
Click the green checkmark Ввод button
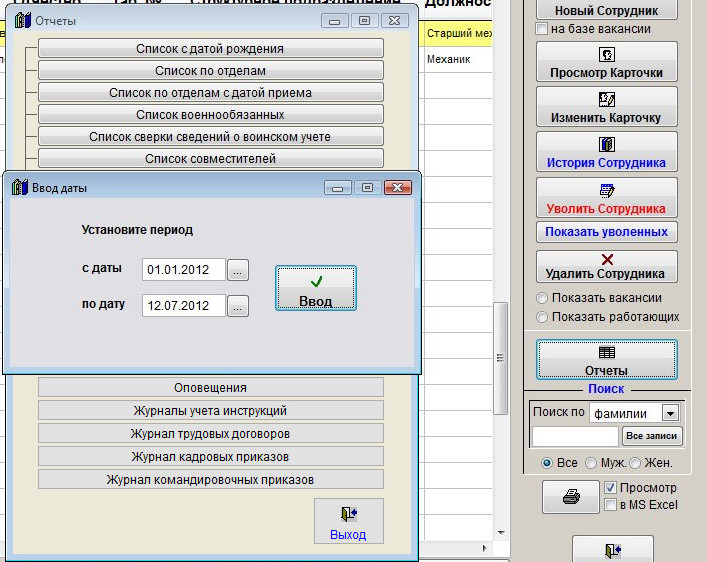(x=316, y=288)
